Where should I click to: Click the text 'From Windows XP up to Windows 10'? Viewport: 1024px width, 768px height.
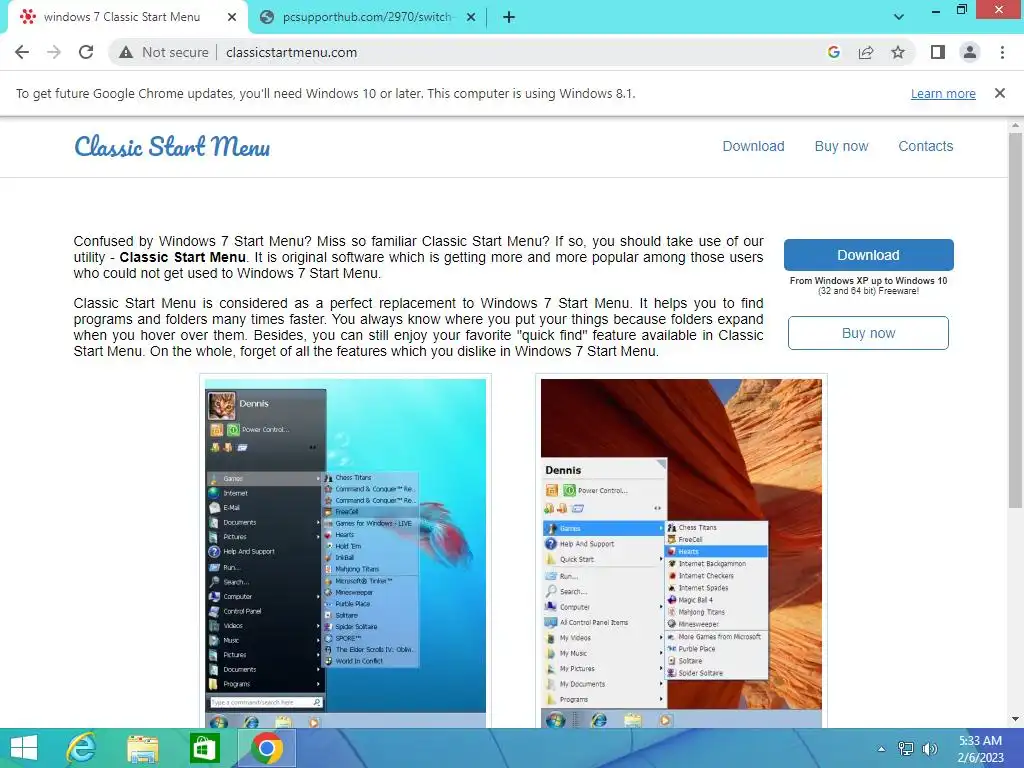[868, 281]
